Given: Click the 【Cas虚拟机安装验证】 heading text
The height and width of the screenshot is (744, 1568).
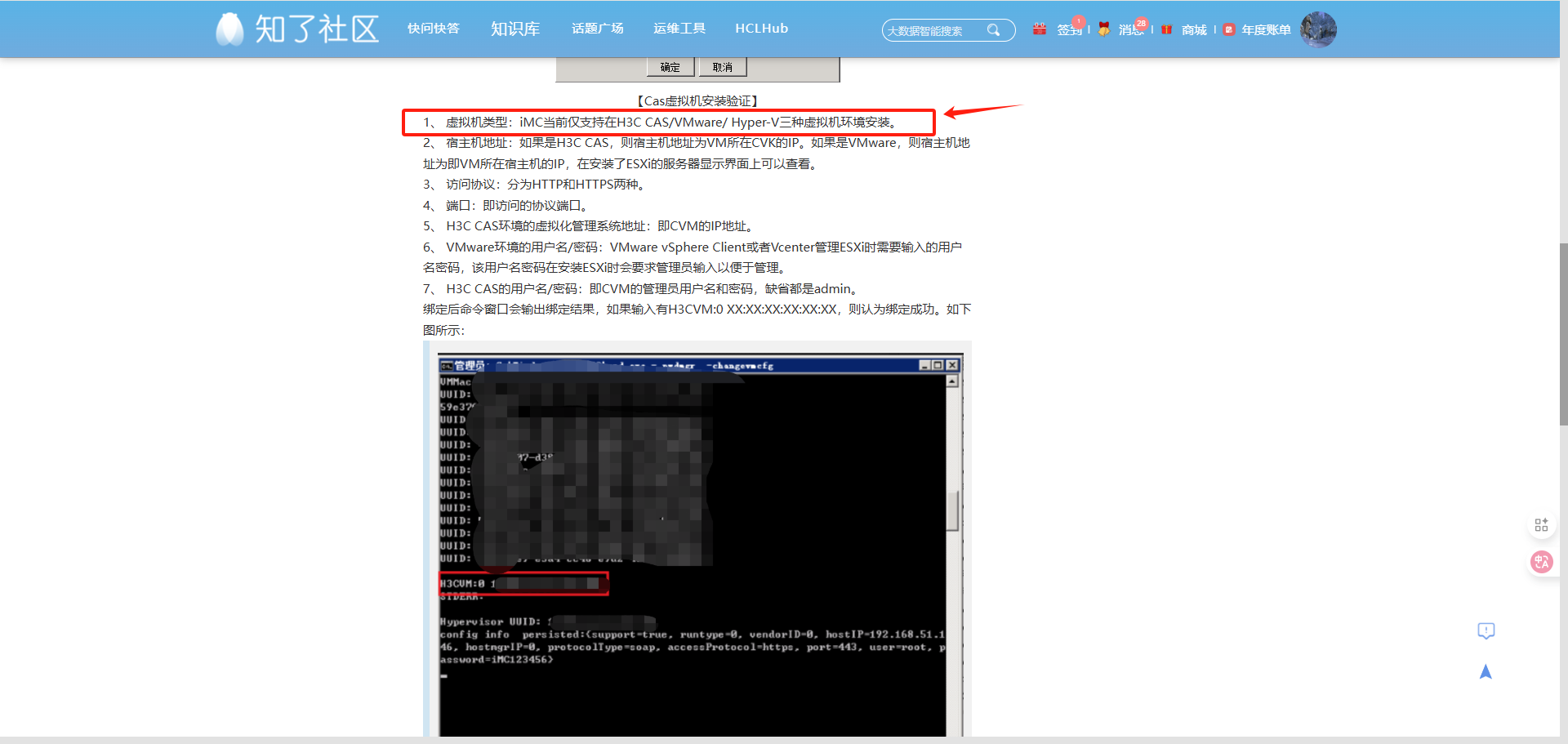Looking at the screenshot, I should pos(697,101).
